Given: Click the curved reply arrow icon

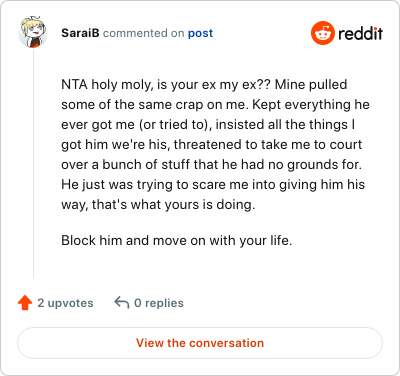Looking at the screenshot, I should pos(122,303).
